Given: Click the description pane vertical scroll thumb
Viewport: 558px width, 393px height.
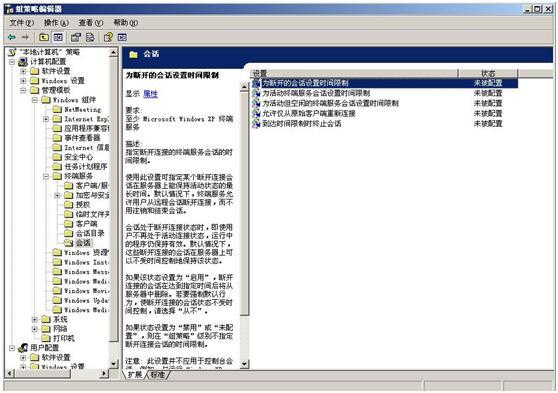Looking at the screenshot, I should (x=244, y=203).
